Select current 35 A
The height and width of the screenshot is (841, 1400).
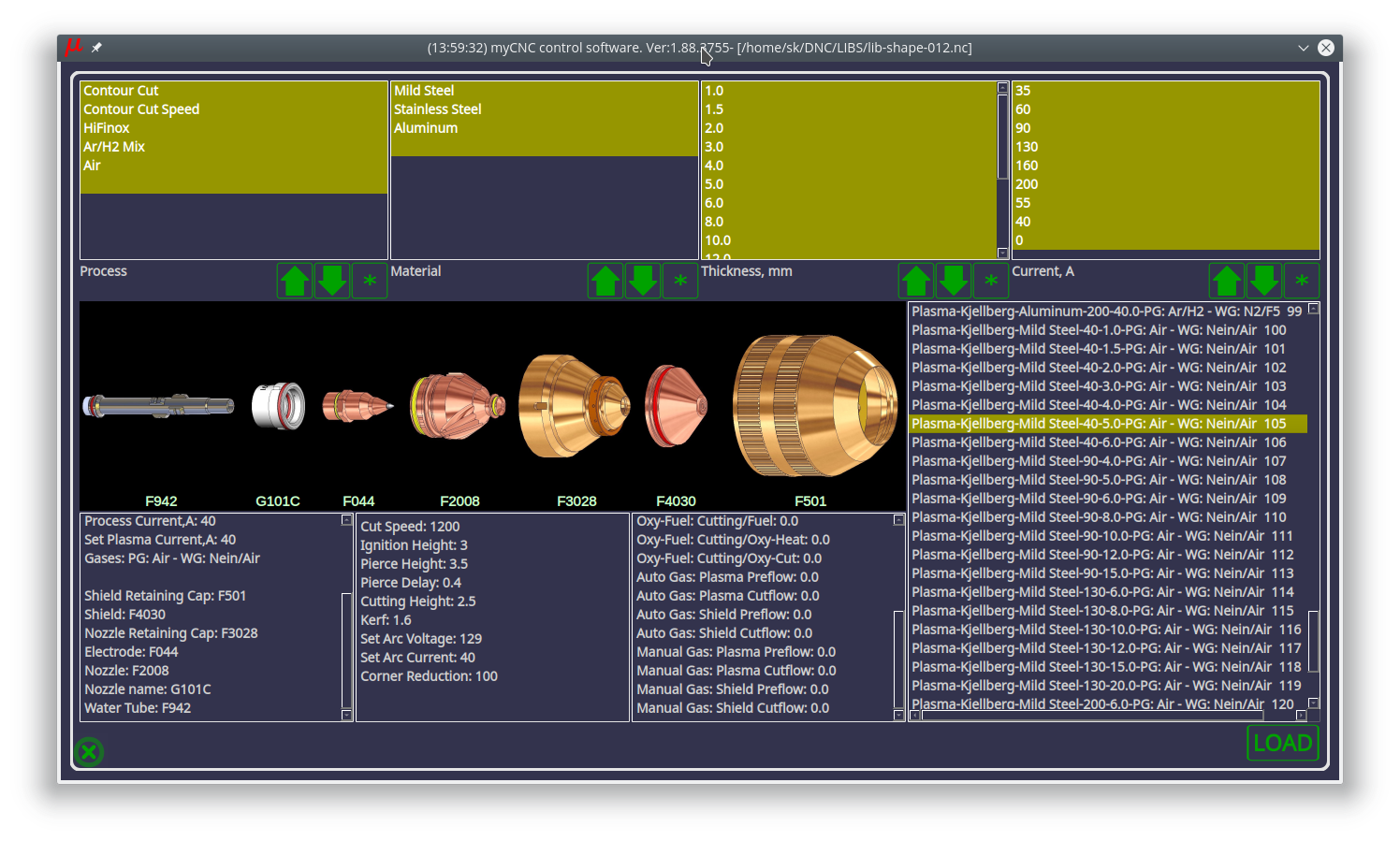coord(1166,91)
